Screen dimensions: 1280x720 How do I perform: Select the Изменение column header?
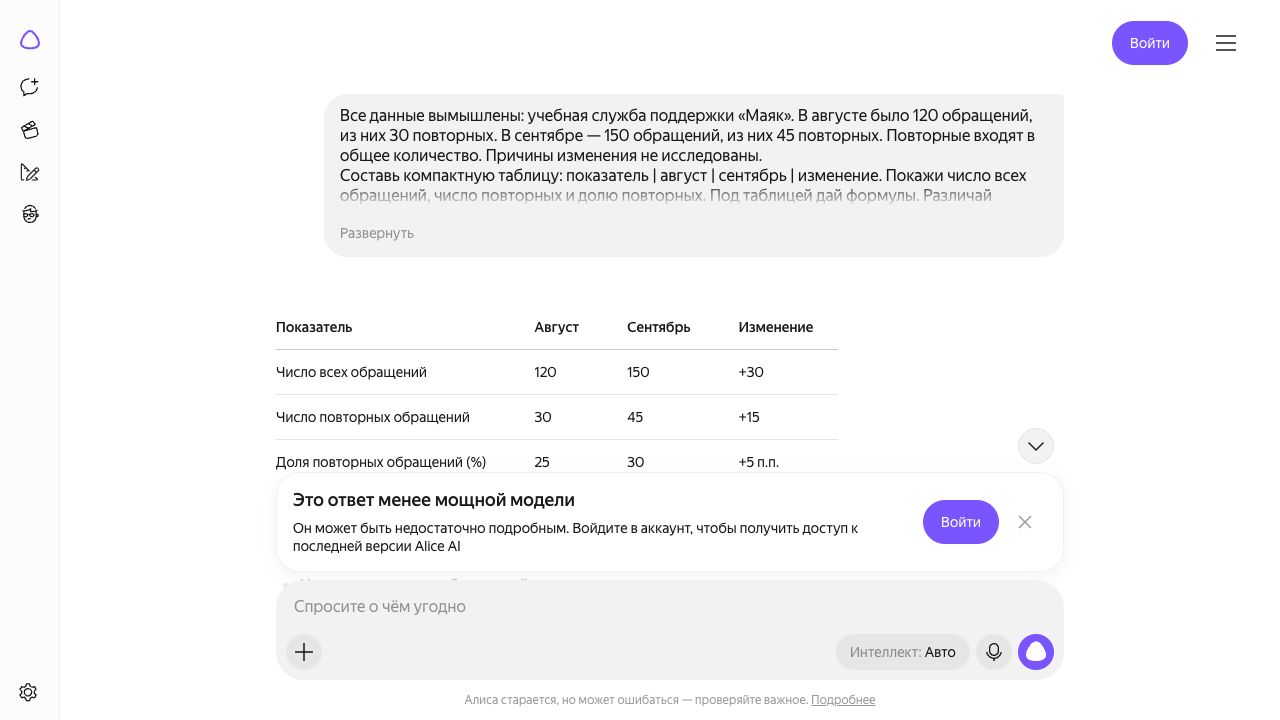click(776, 327)
